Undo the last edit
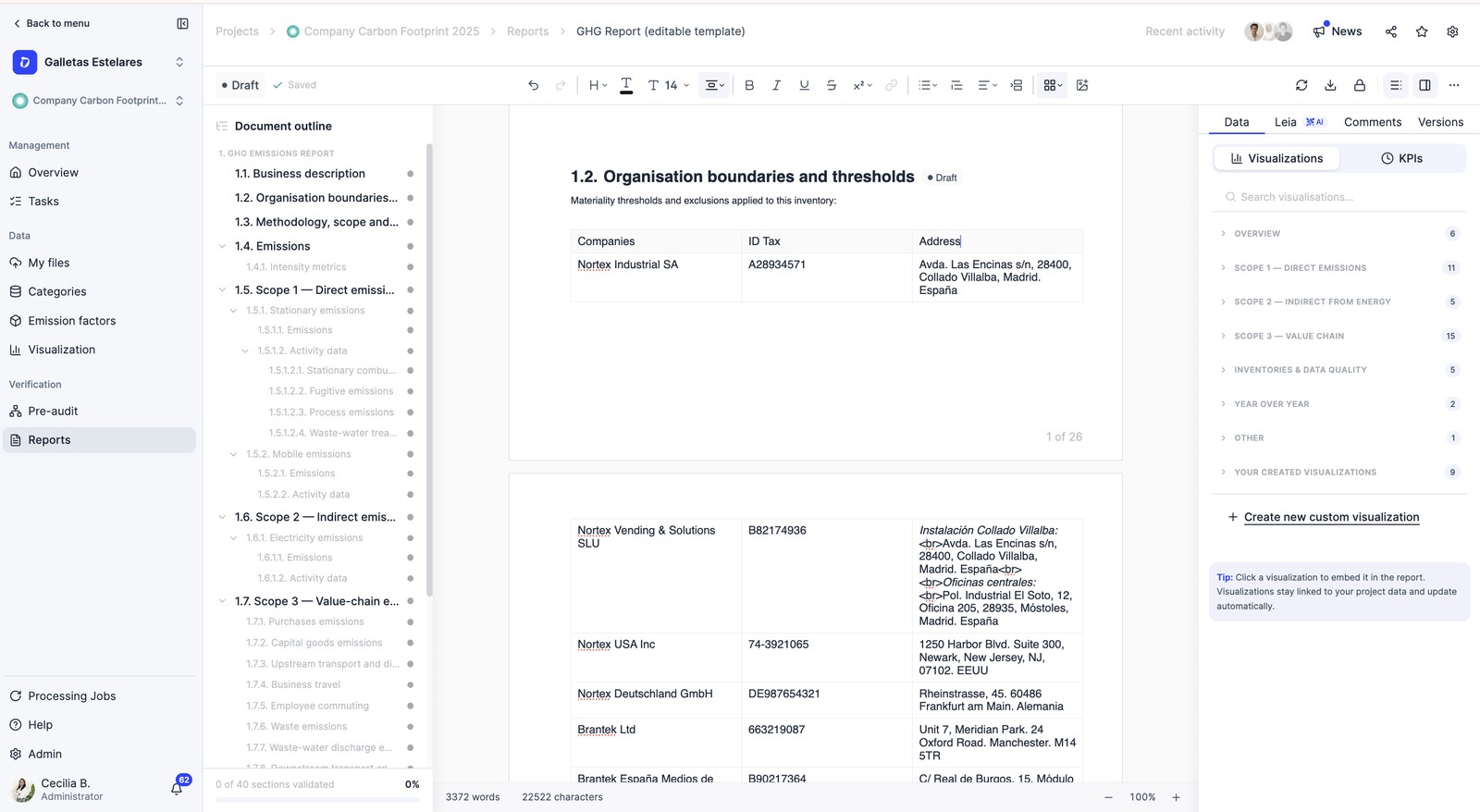The height and width of the screenshot is (812, 1480). coord(534,85)
